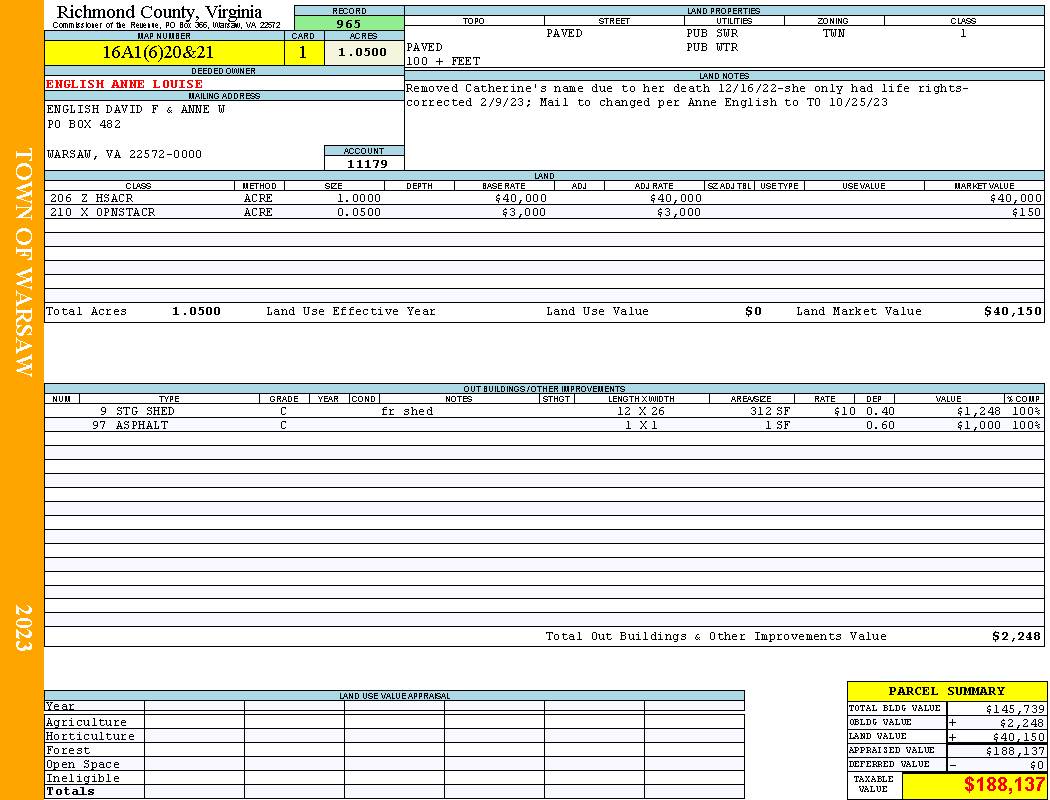Click the land notes about Catherine's name
This screenshot has height=800, width=1050.
(x=687, y=95)
